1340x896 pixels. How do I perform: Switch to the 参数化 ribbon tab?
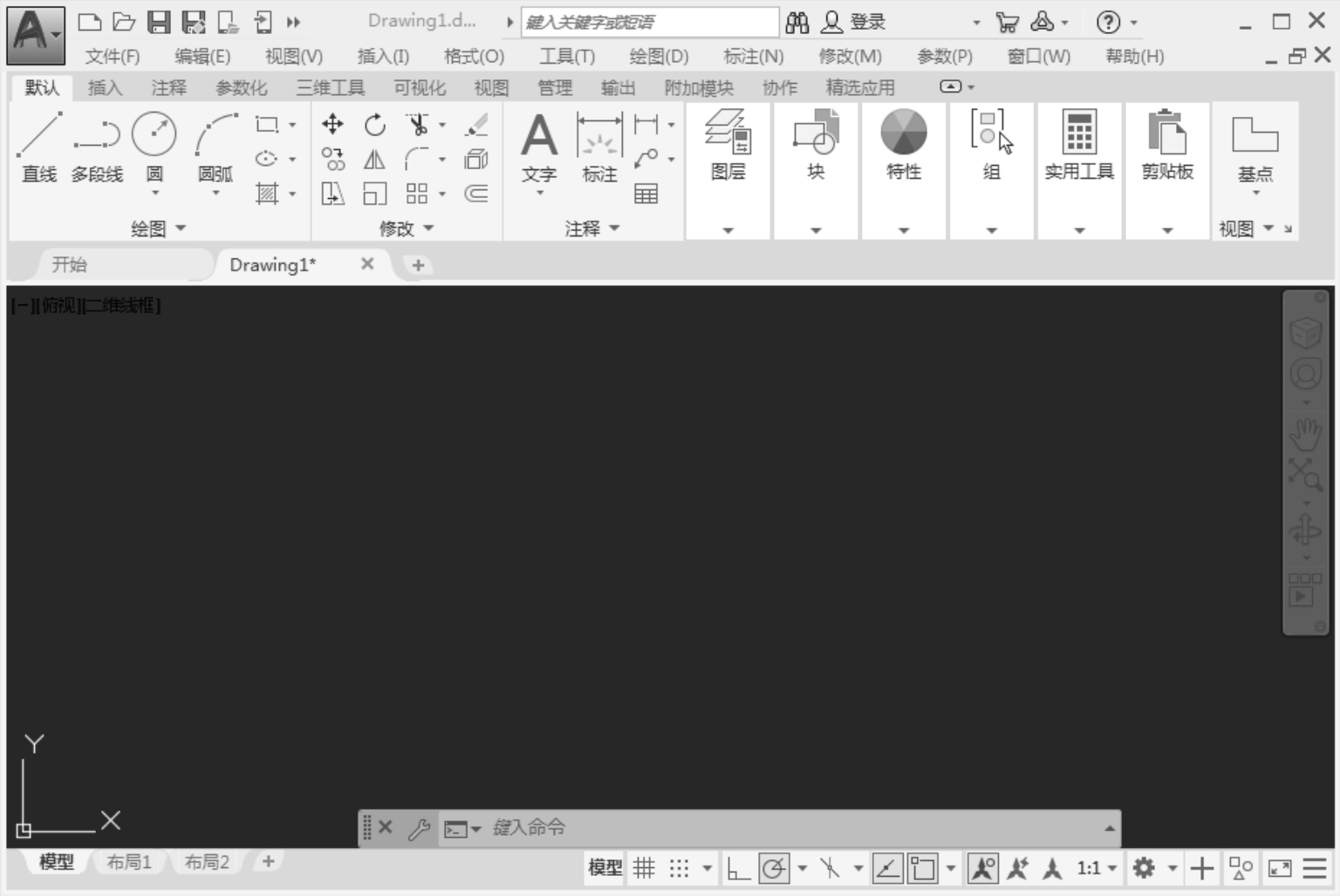pos(242,87)
